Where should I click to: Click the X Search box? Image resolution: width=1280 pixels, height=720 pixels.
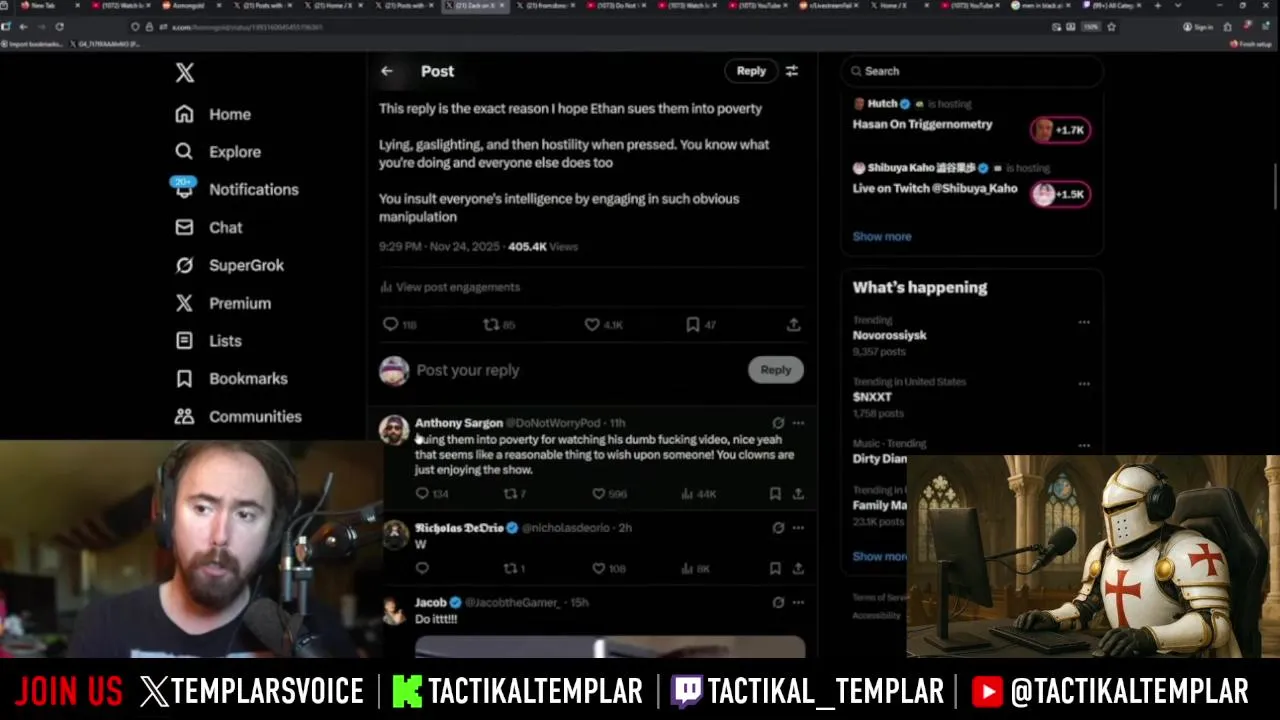click(x=972, y=71)
